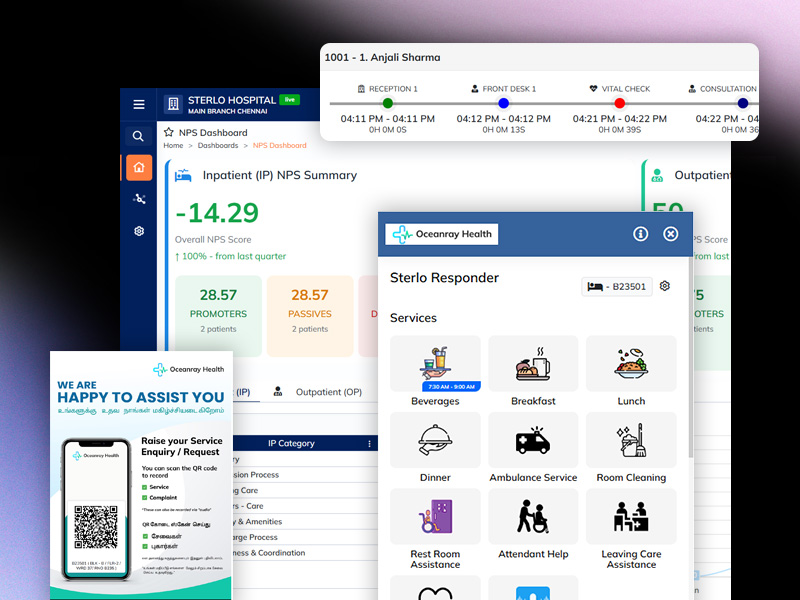800x600 pixels.
Task: Open settings gear in the left sidebar
Action: click(138, 231)
